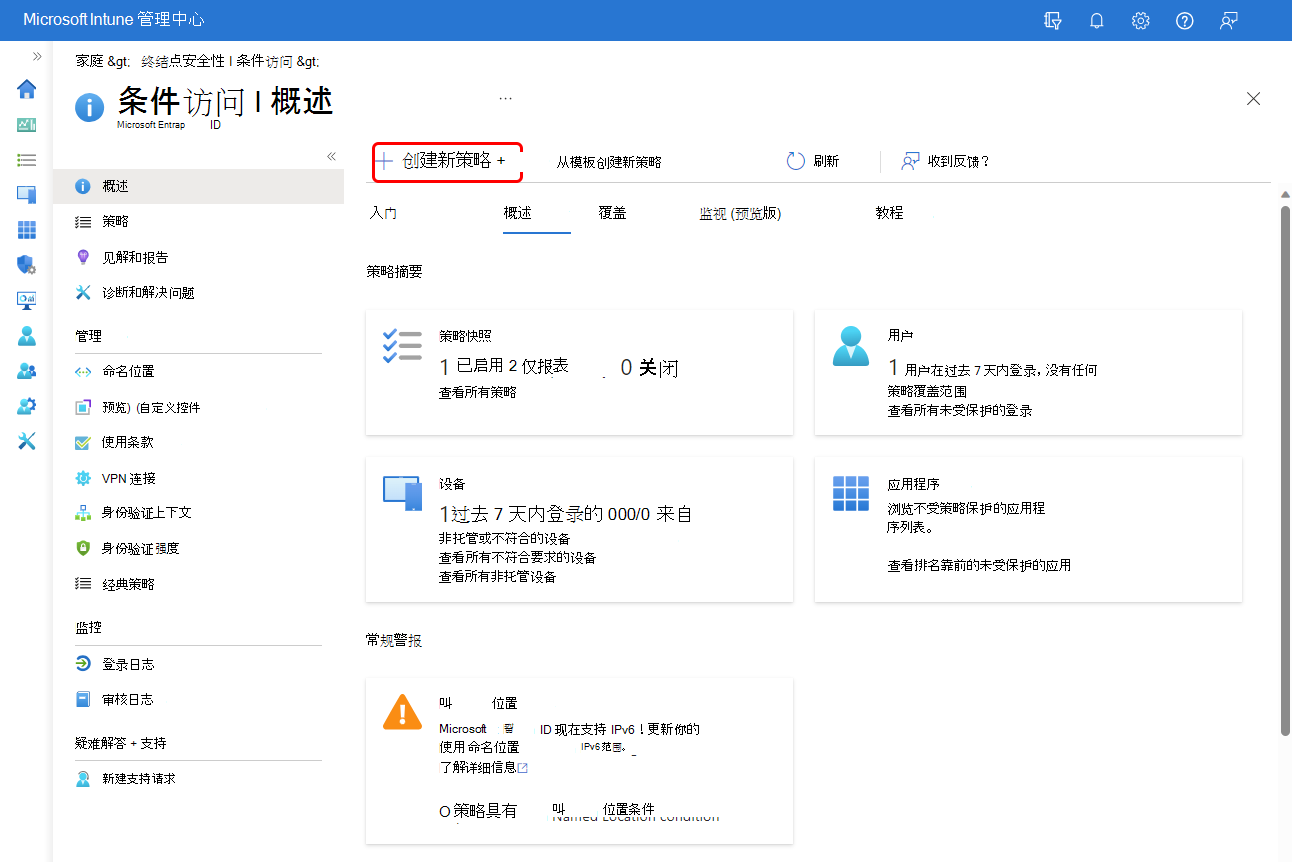This screenshot has width=1292, height=862.
Task: Click the orange warning triangle alert icon
Action: (x=403, y=711)
